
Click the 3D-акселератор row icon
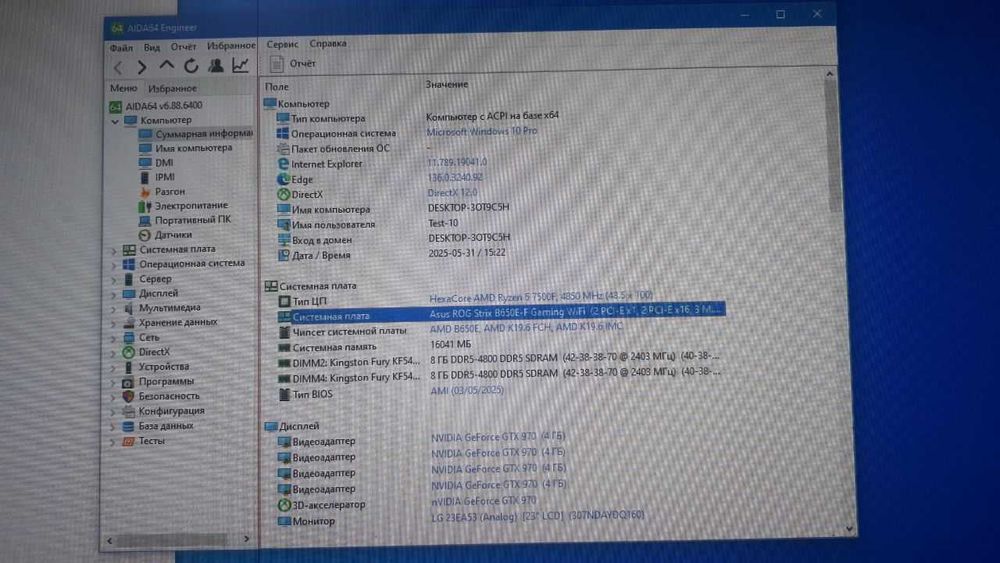pos(284,505)
